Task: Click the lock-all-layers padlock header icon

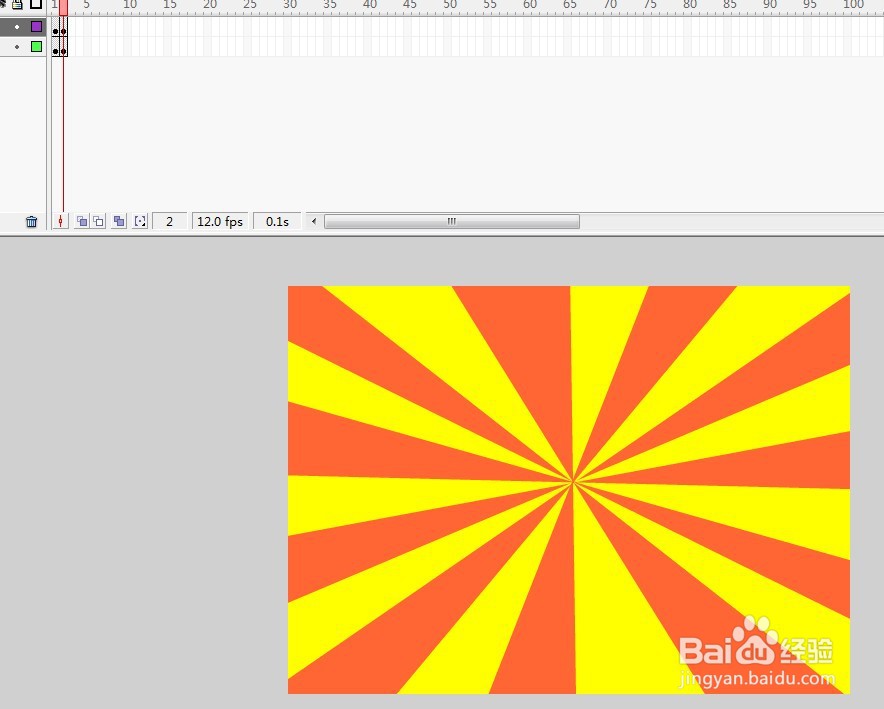Action: click(x=17, y=5)
